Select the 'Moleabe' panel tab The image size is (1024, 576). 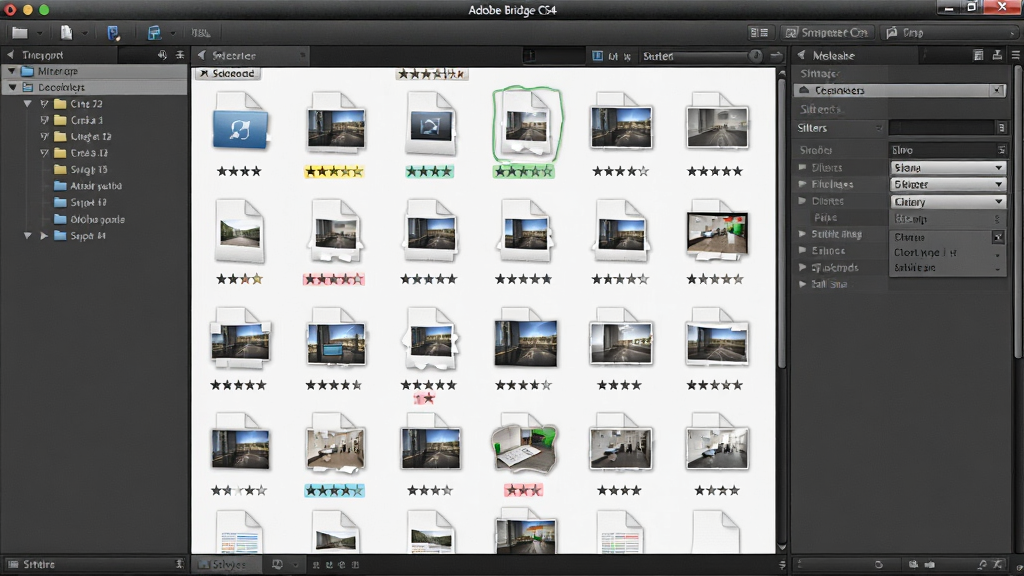(x=833, y=56)
